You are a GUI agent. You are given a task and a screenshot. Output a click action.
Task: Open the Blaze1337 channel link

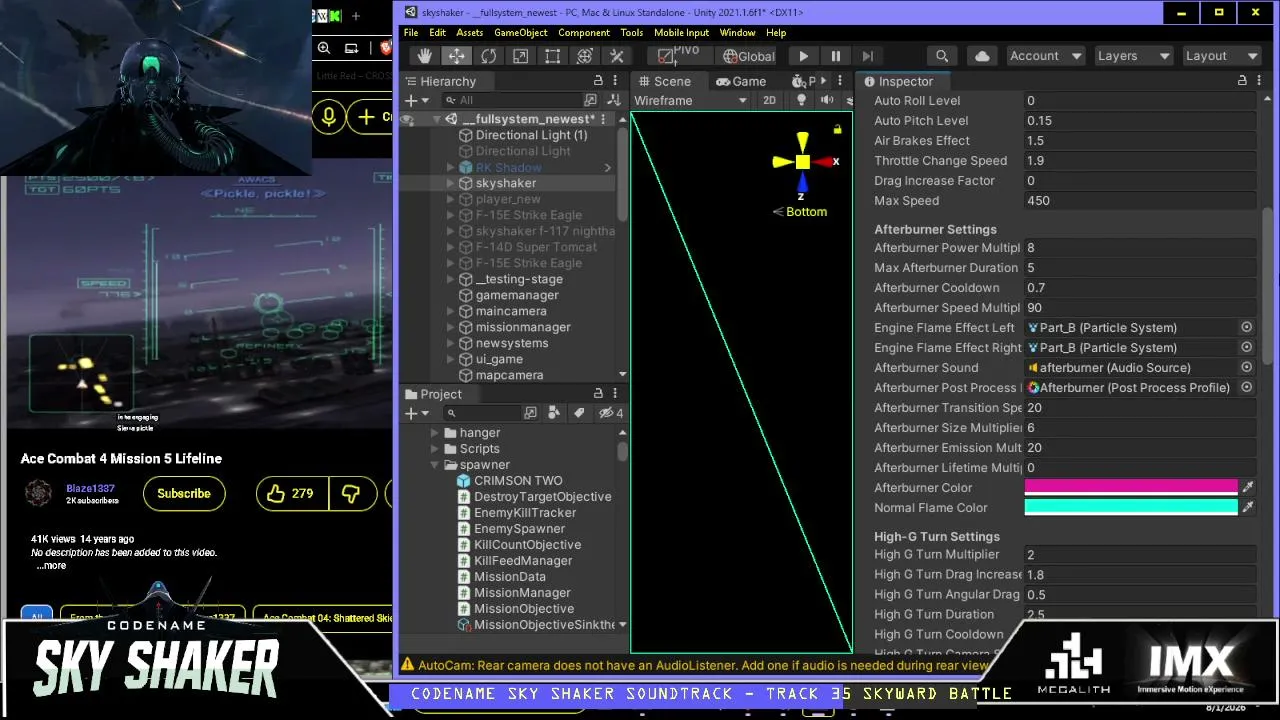point(90,488)
